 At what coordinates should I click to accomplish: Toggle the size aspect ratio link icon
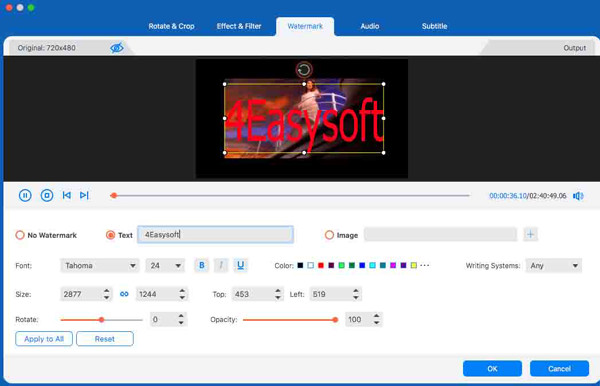124,294
